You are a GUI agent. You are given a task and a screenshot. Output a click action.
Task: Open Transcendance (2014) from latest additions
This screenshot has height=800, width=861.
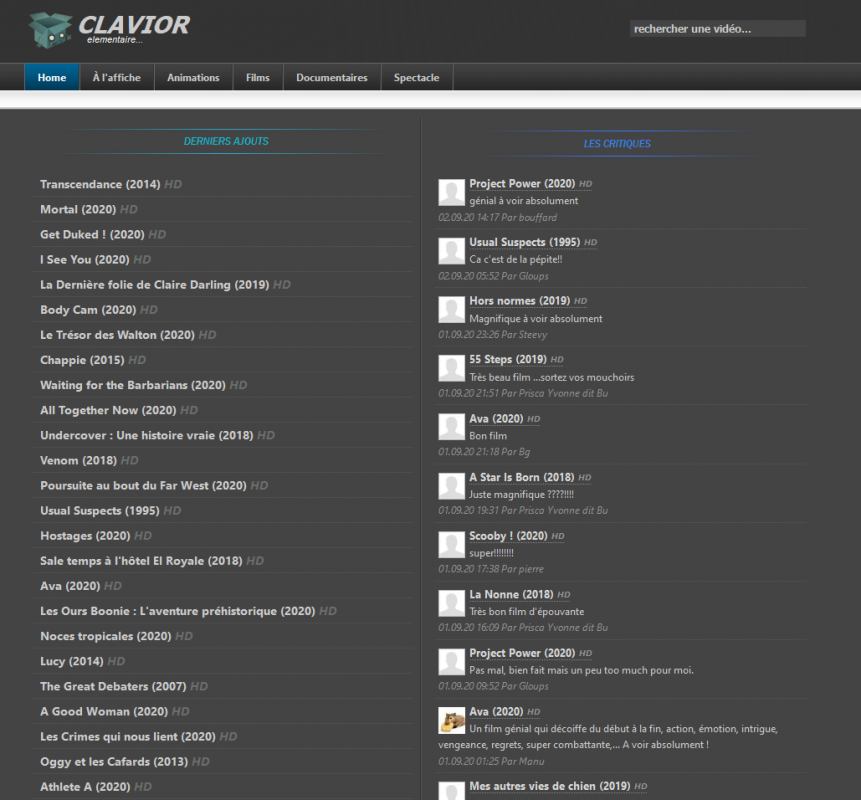(100, 184)
